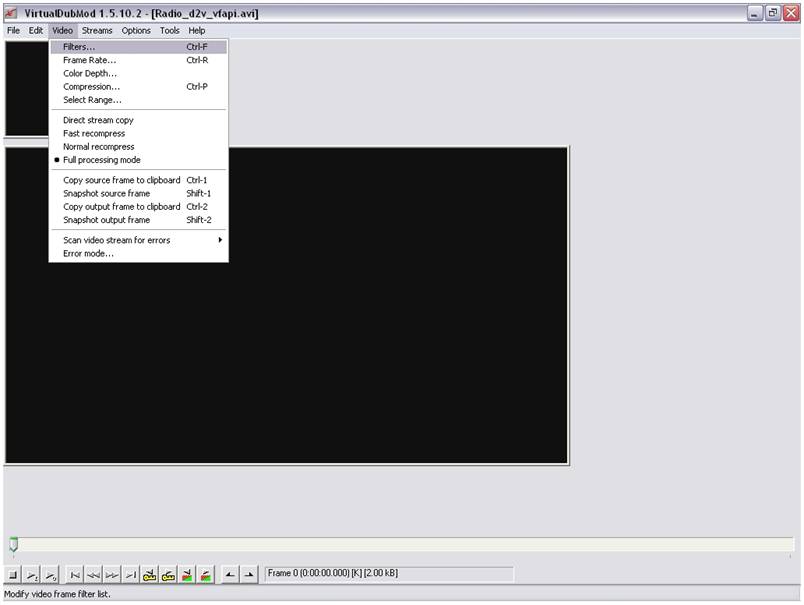The height and width of the screenshot is (605, 804).
Task: Click the Frame 0 position readout field
Action: click(x=389, y=573)
